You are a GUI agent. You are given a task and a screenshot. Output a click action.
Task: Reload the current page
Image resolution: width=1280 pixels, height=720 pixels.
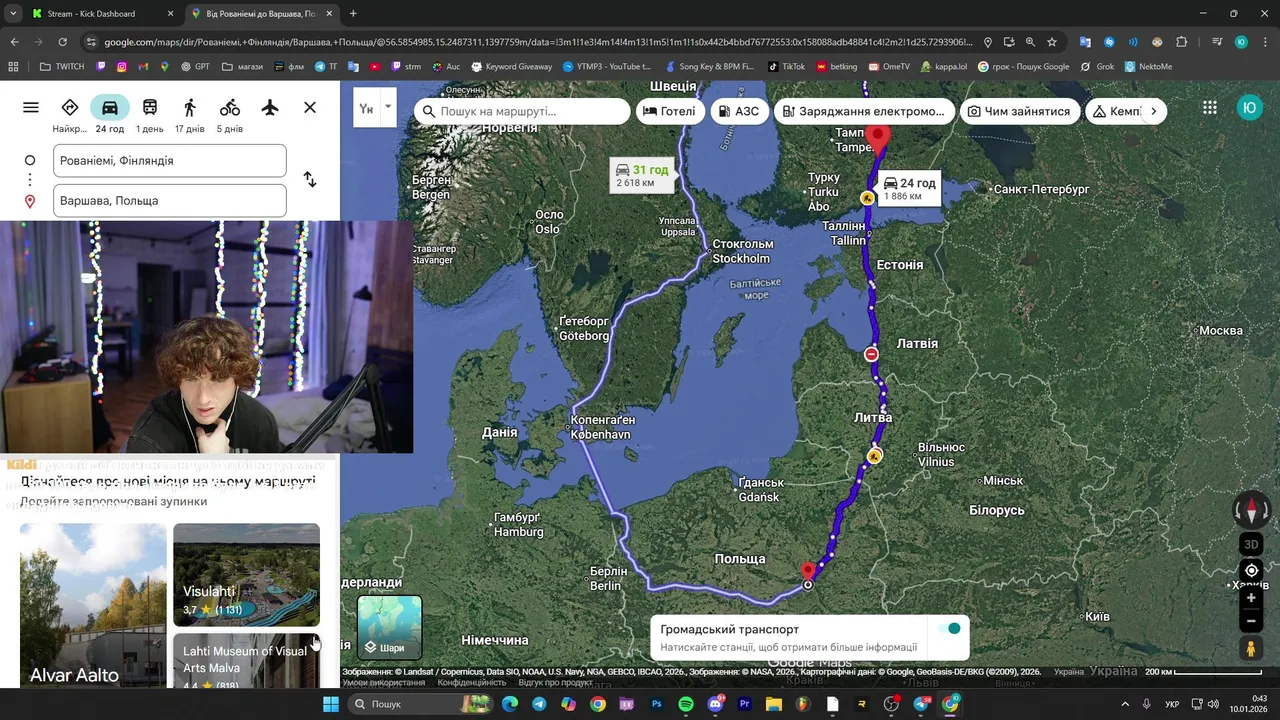tap(62, 42)
